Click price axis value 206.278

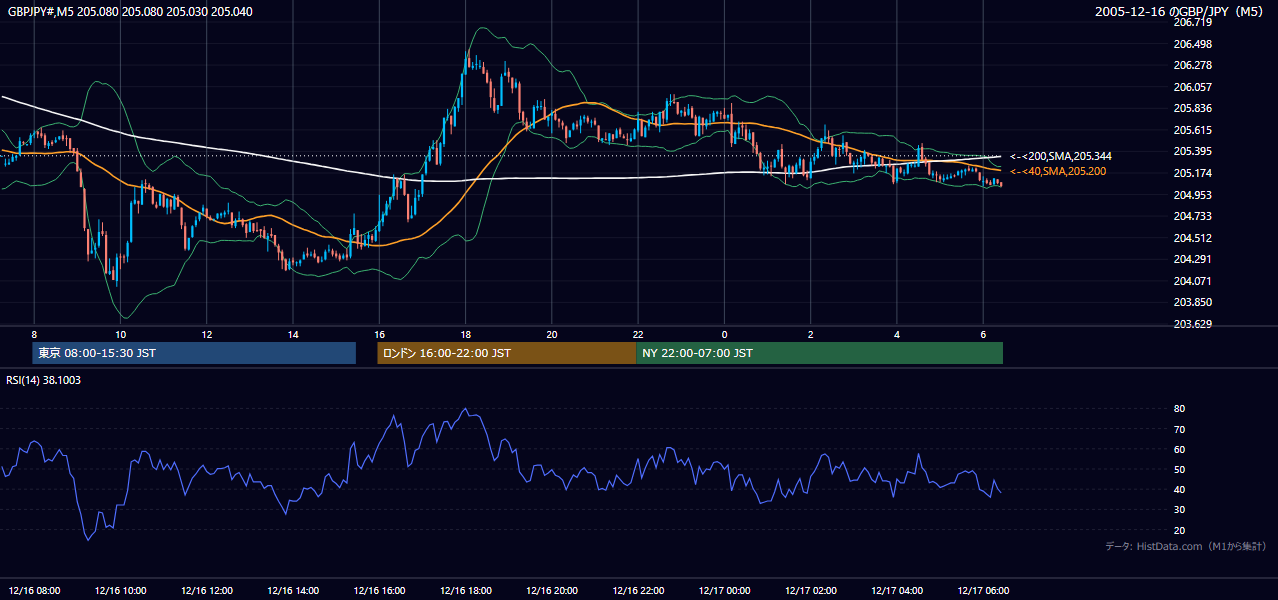pos(1192,65)
